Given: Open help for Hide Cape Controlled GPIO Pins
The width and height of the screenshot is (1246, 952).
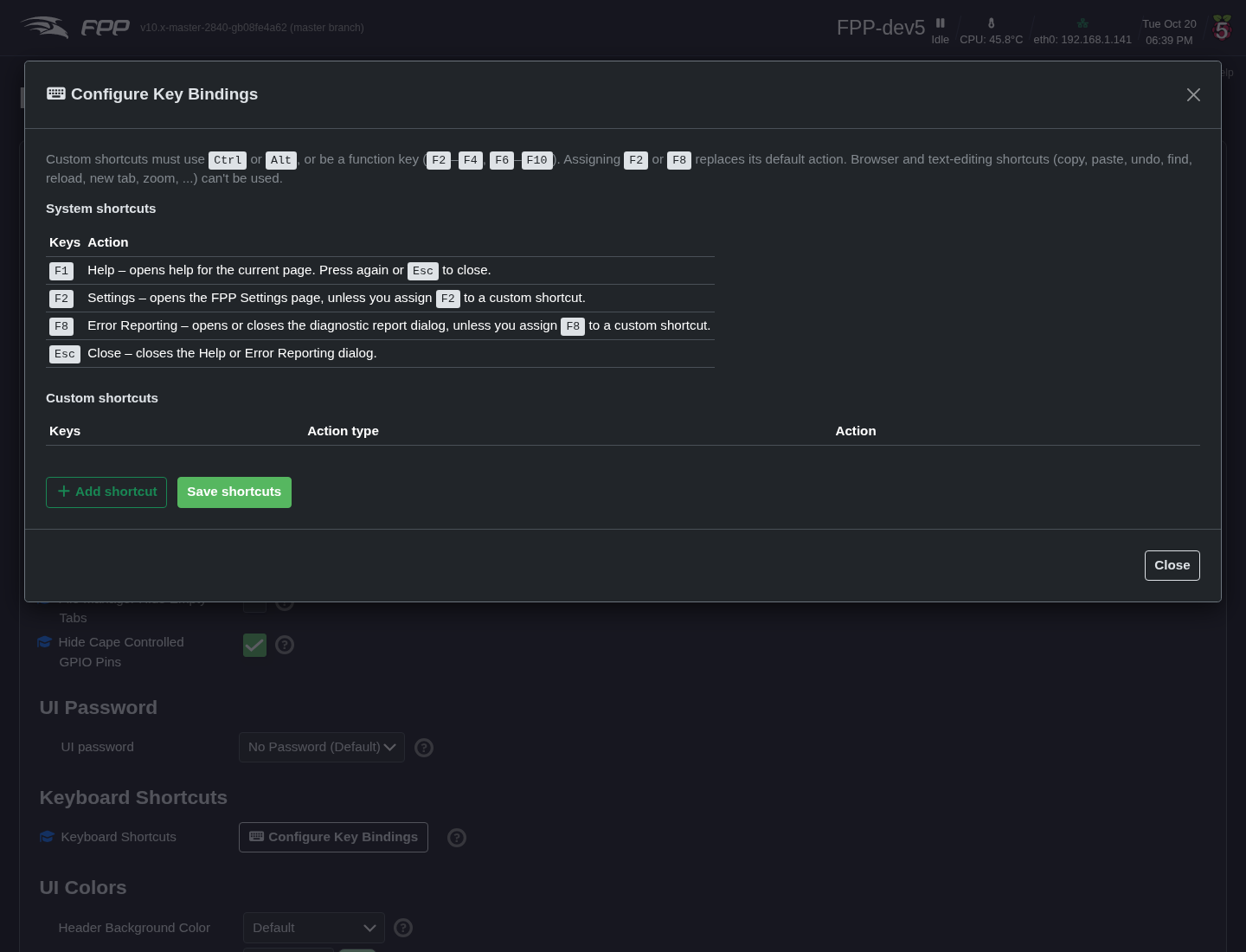Looking at the screenshot, I should (285, 645).
